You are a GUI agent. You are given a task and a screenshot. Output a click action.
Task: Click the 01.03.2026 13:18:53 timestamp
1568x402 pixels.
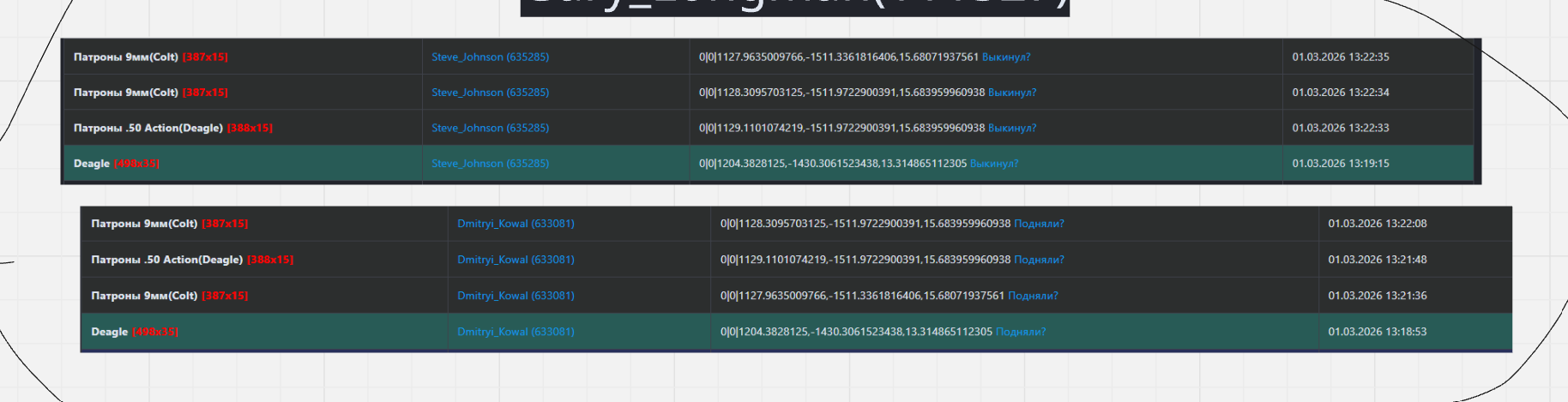(1377, 332)
